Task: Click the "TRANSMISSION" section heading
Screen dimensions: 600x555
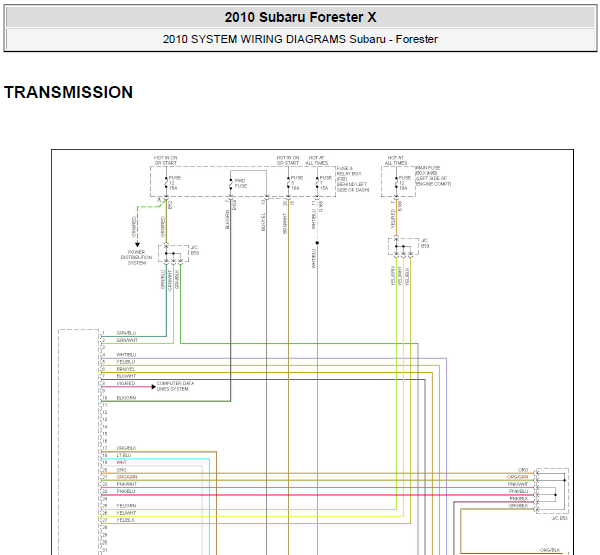Action: coord(68,92)
